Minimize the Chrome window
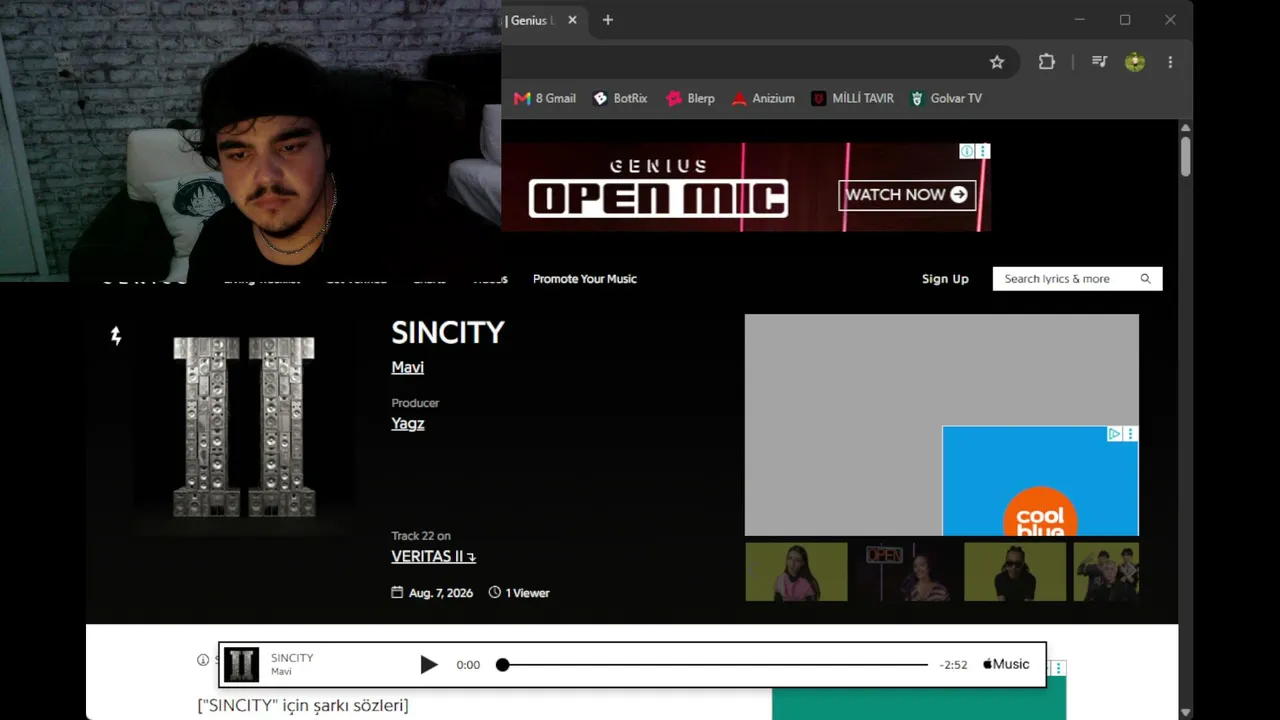1280x720 pixels. click(1080, 20)
